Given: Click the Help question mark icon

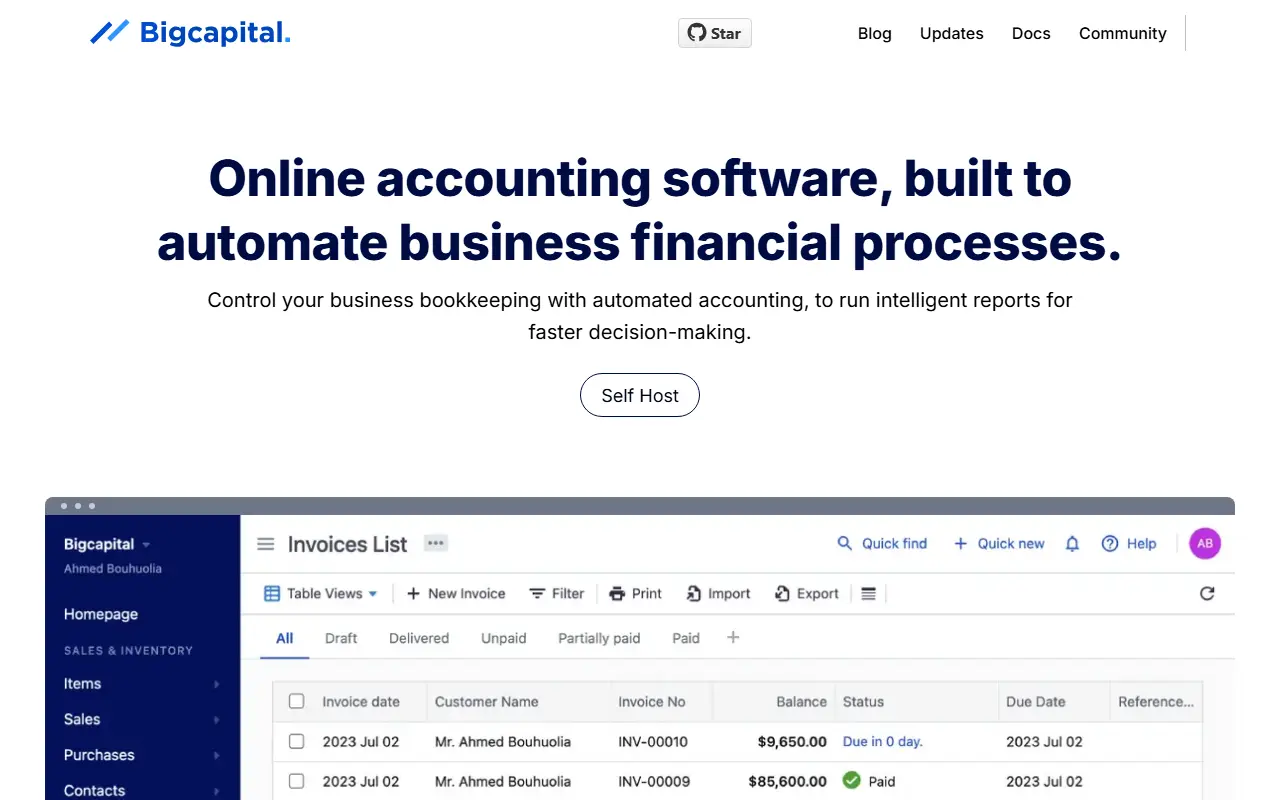Looking at the screenshot, I should 1110,543.
